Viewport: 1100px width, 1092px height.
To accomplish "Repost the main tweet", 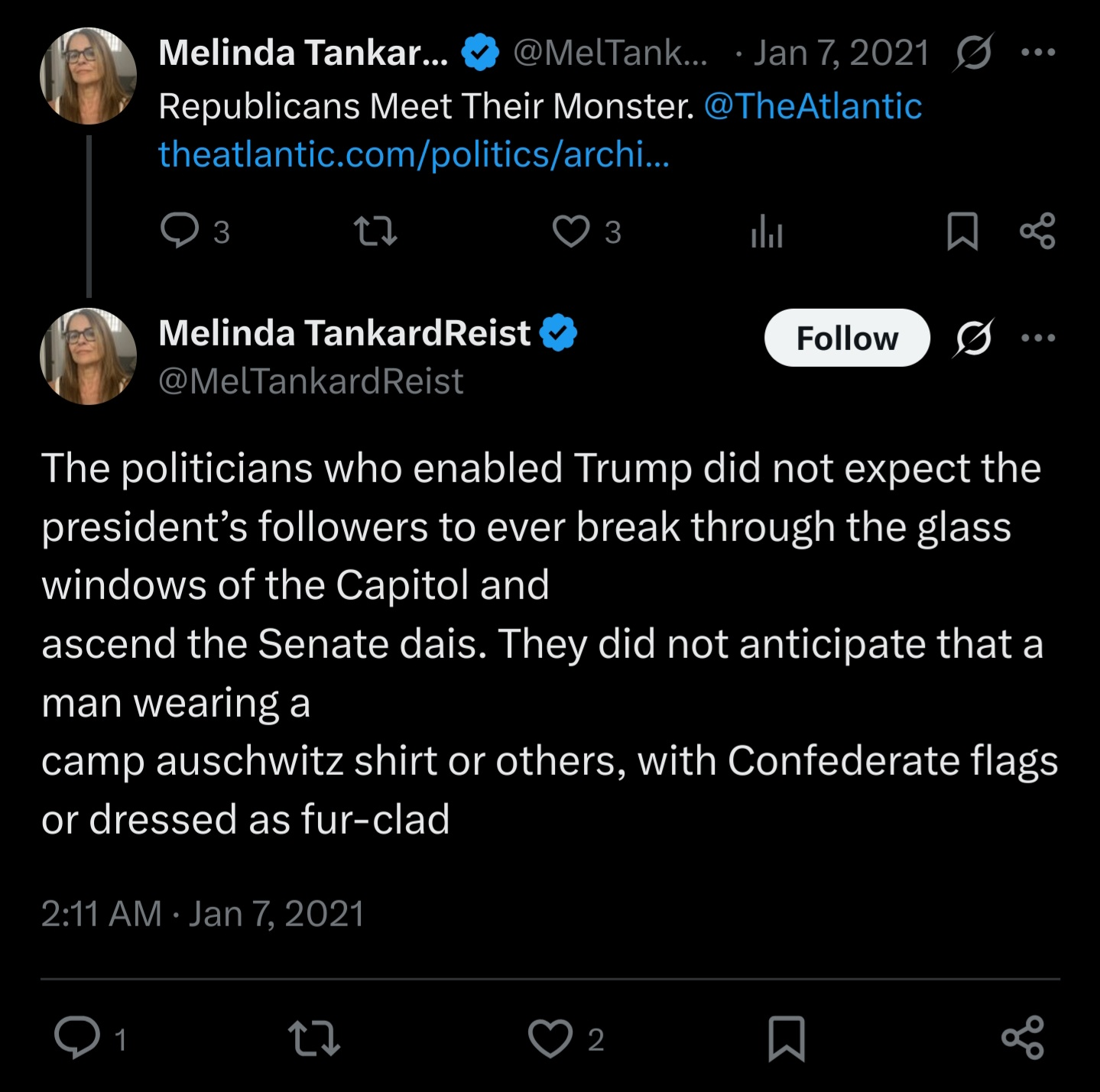I will [x=313, y=1038].
